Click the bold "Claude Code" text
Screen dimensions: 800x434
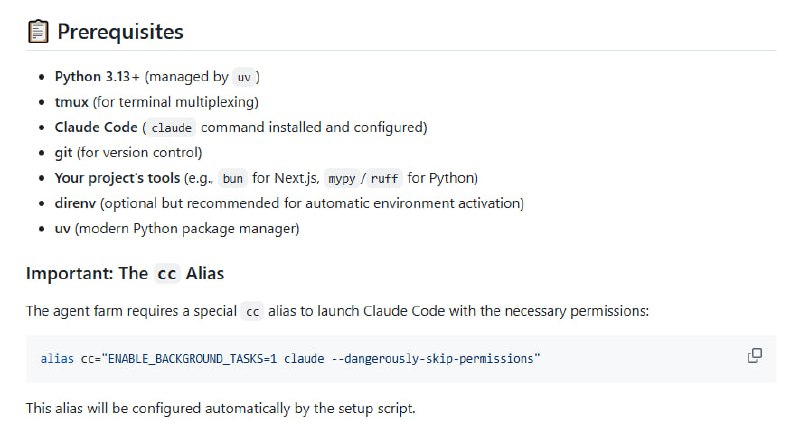96,128
